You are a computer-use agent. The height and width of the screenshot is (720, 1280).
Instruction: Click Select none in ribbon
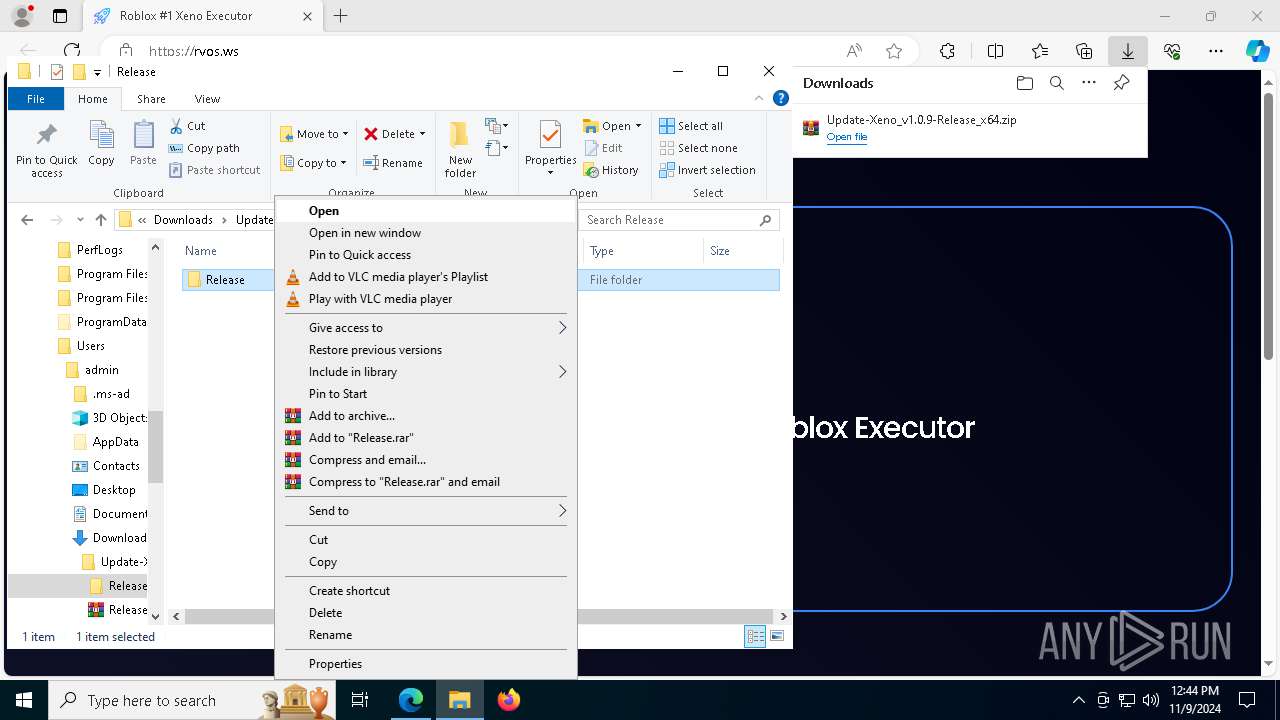point(698,148)
